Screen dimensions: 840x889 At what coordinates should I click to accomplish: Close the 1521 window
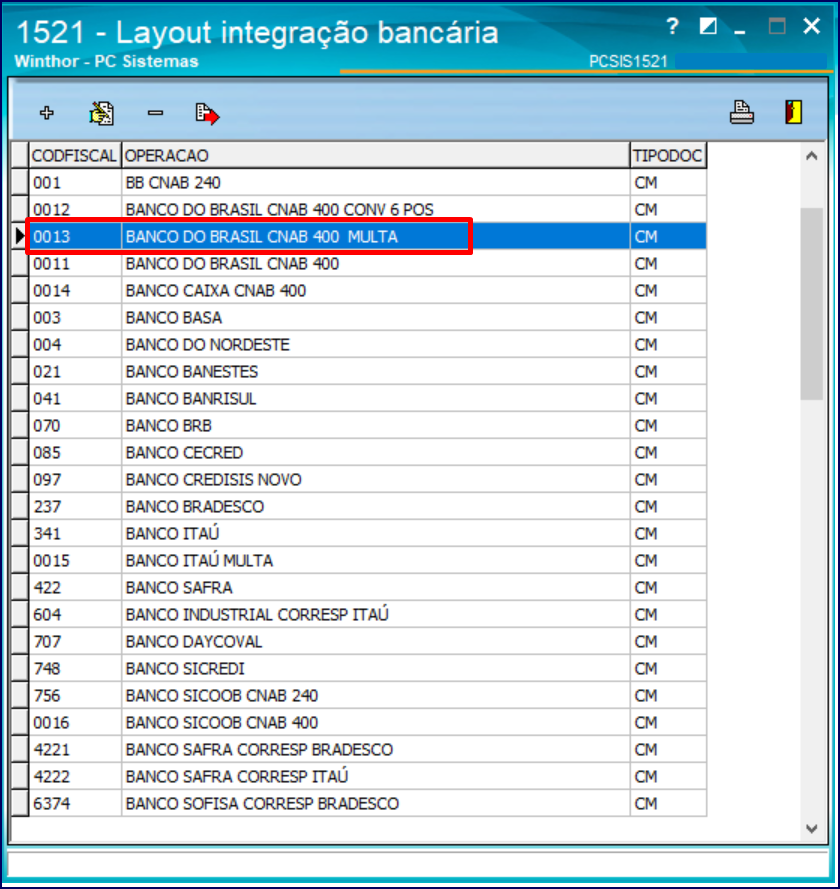812,26
